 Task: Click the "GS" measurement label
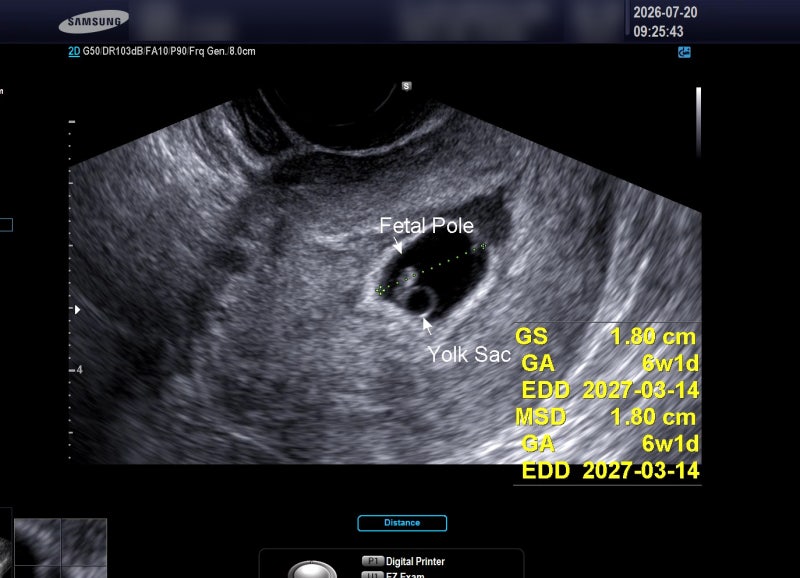pyautogui.click(x=531, y=336)
